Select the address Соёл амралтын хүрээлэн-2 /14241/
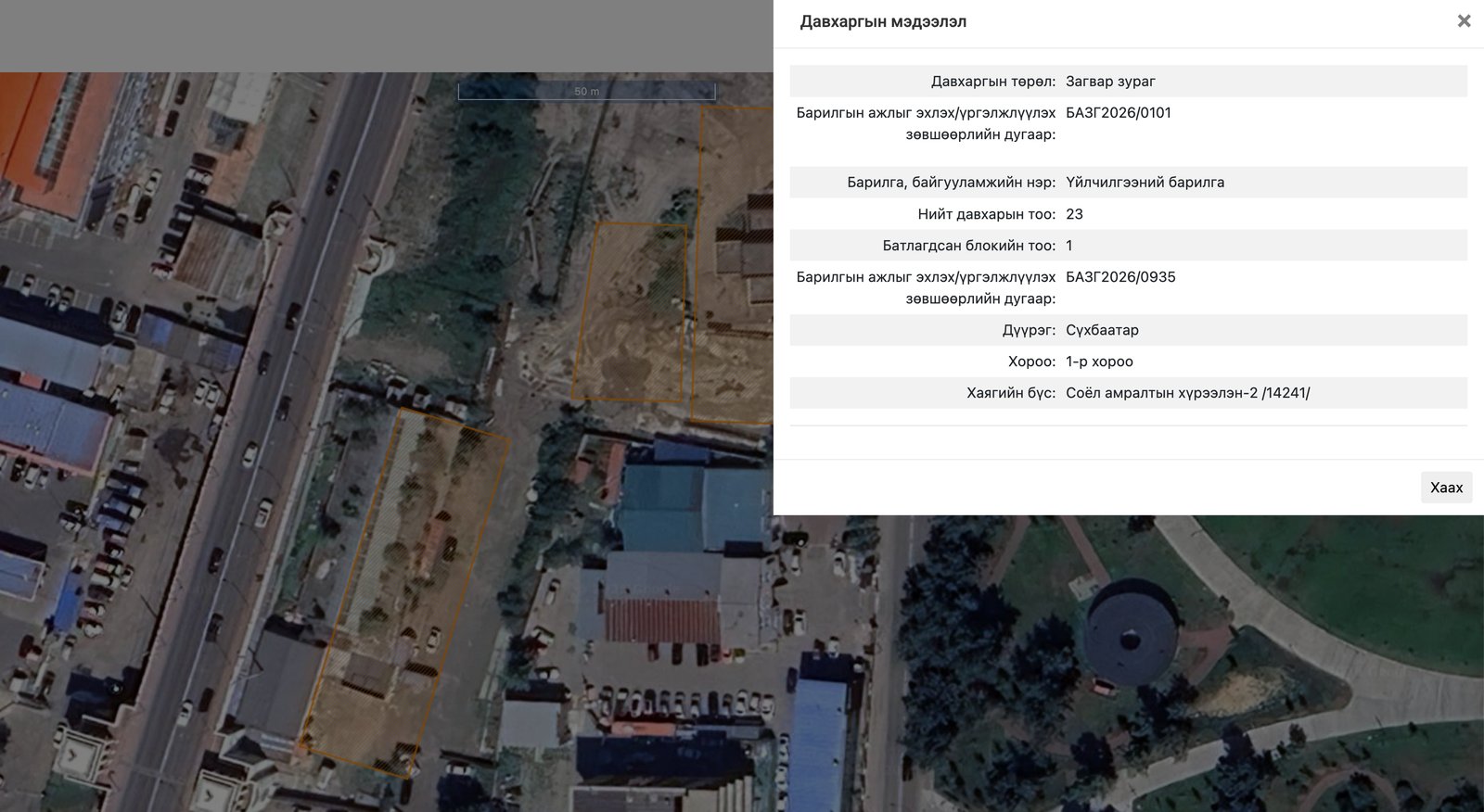The image size is (1484, 812). tap(1188, 393)
